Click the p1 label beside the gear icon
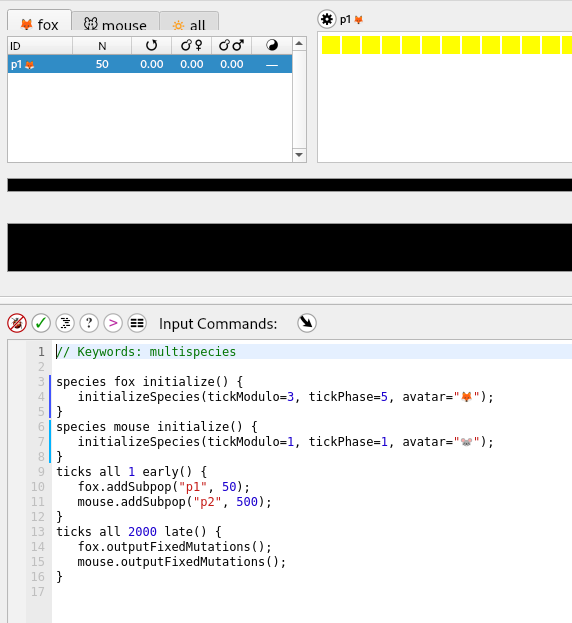The width and height of the screenshot is (572, 623). coord(345,19)
